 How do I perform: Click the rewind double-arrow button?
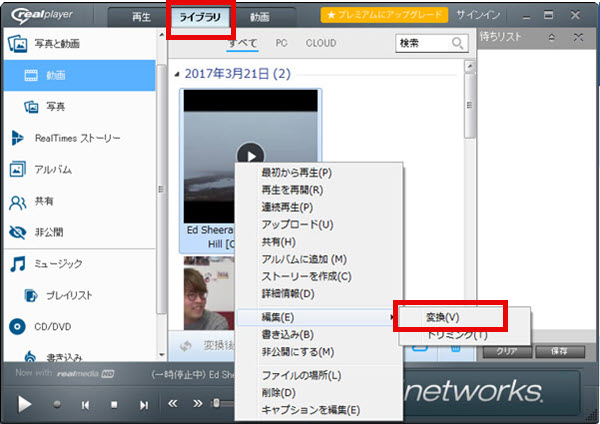pos(173,403)
